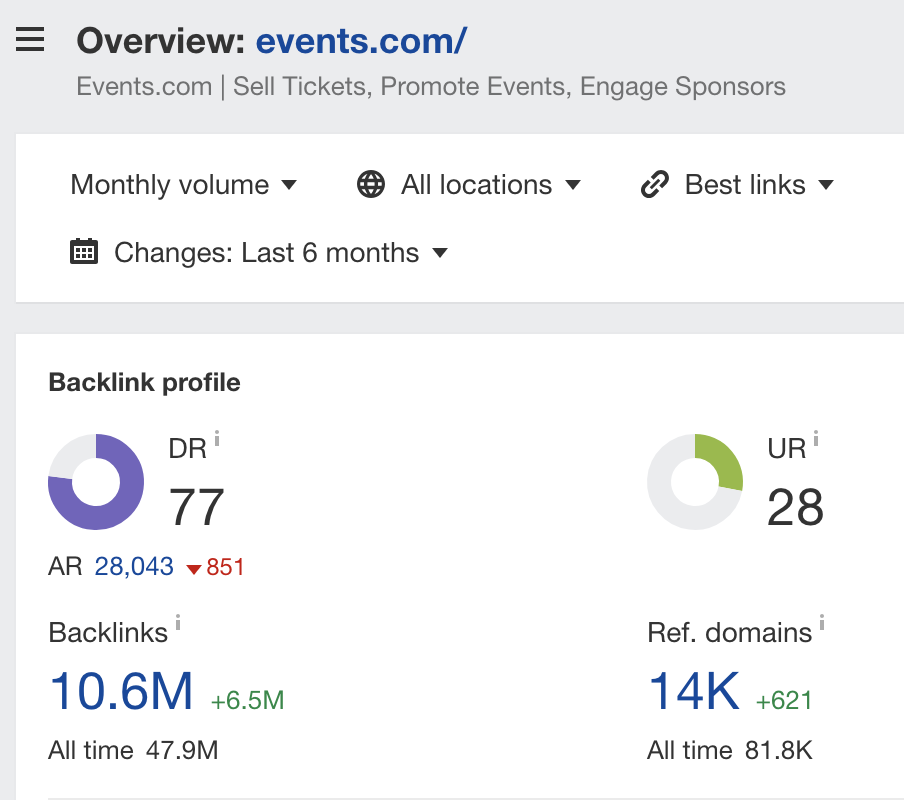Click the globe icon beside All locations
This screenshot has height=800, width=904.
[371, 184]
